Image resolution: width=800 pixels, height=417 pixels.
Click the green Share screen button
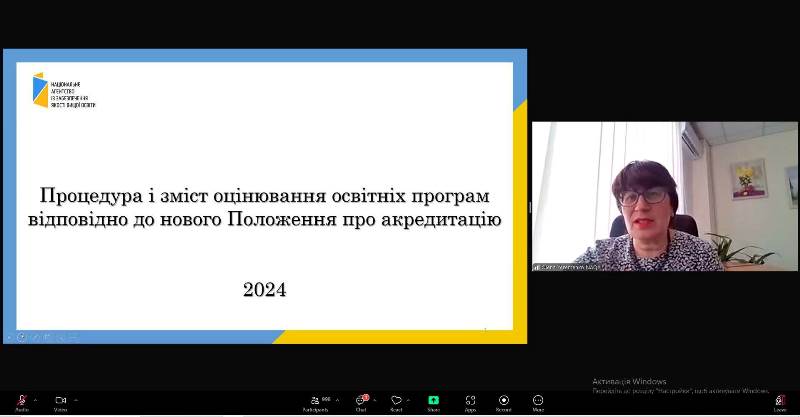(433, 401)
